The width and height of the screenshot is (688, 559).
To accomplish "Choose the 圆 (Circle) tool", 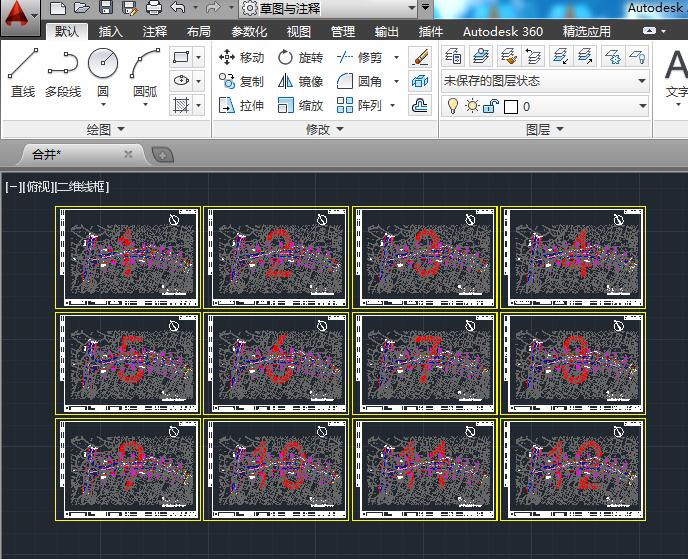I will click(x=103, y=73).
